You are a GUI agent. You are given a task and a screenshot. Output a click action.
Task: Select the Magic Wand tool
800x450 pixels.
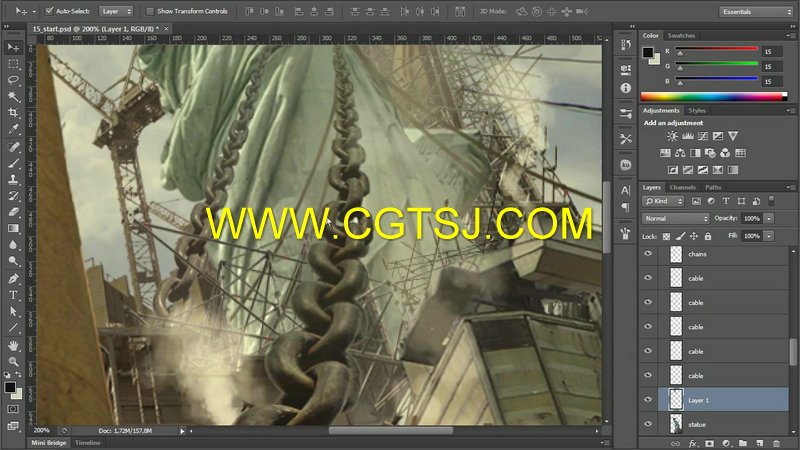pyautogui.click(x=13, y=96)
